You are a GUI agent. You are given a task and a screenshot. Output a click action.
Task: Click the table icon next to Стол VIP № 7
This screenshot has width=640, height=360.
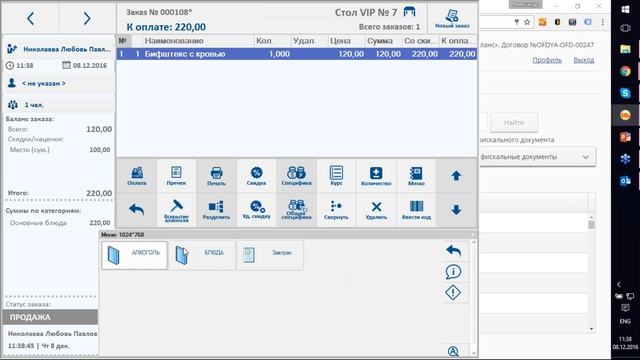409,12
